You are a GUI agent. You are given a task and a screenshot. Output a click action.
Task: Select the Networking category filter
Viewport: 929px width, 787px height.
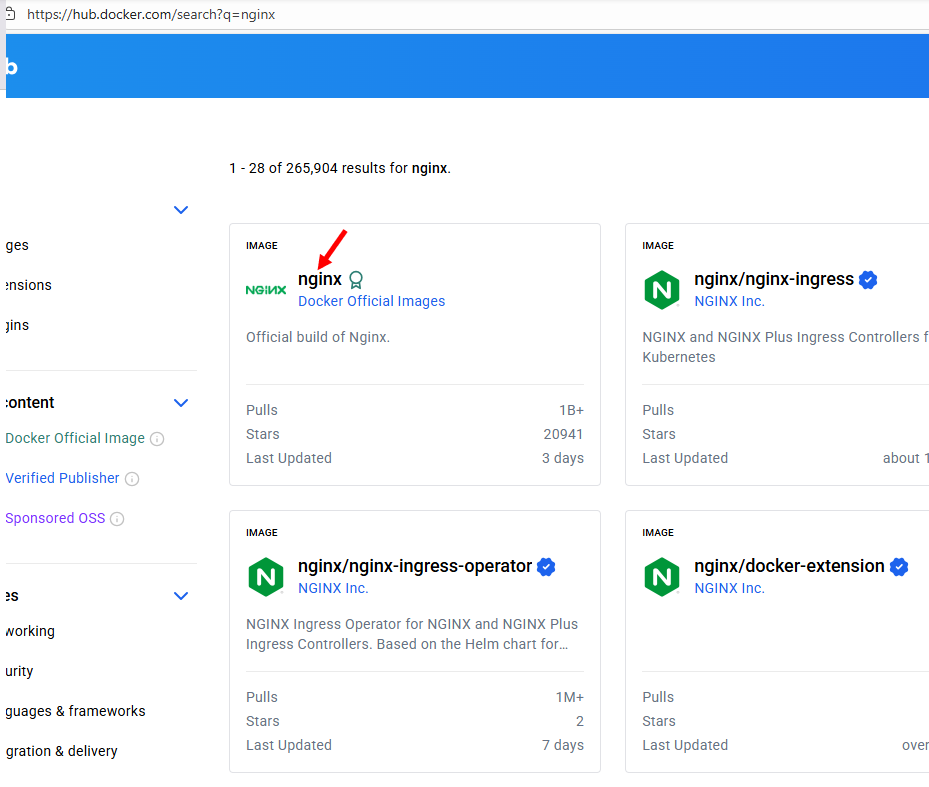pos(30,631)
